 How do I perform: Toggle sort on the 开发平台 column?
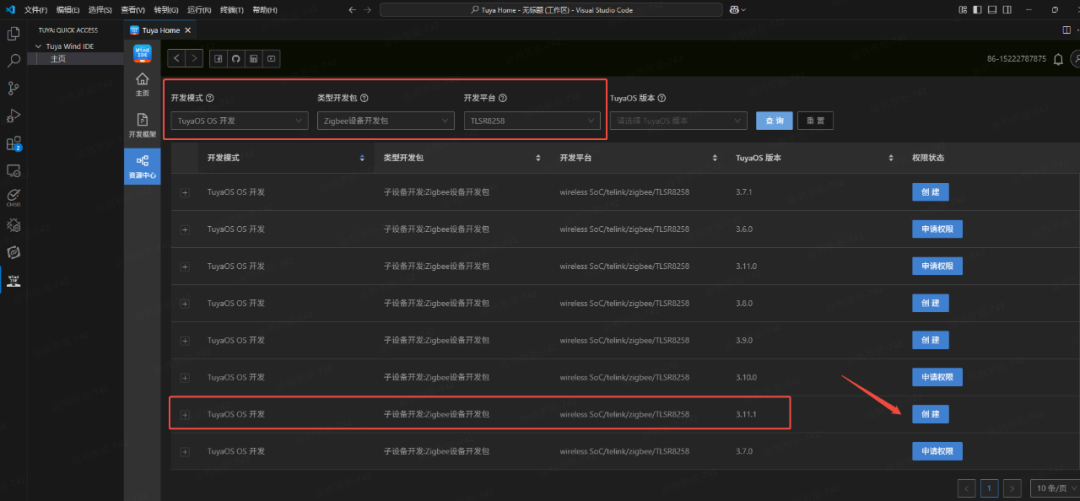coord(716,159)
